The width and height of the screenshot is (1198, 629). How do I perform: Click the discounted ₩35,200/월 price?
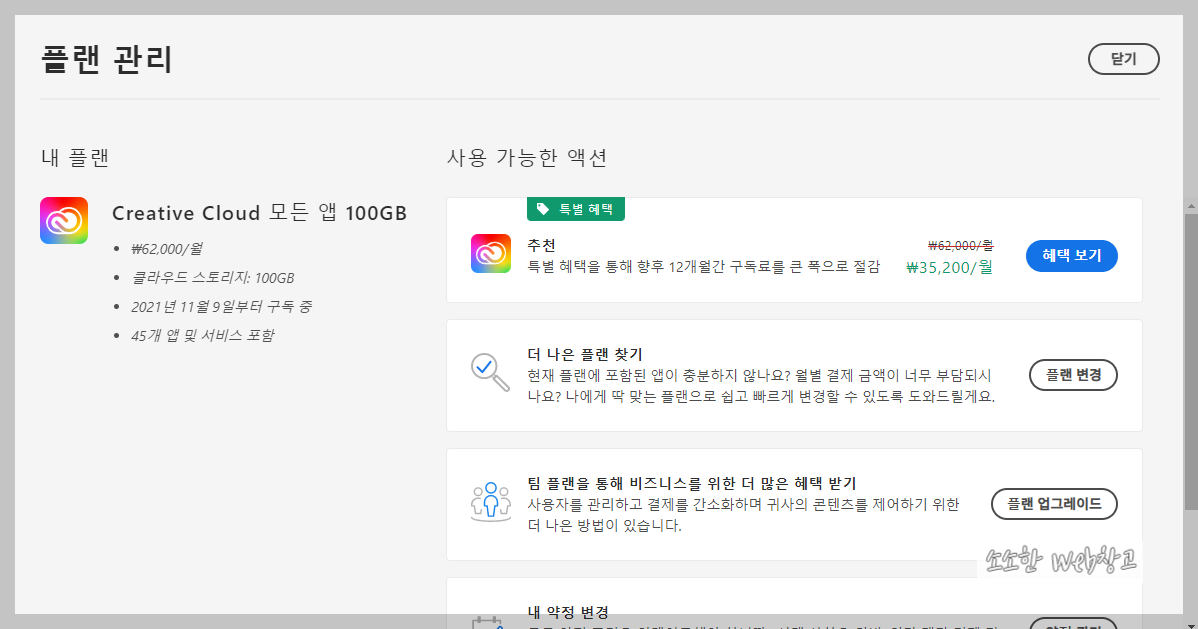[x=949, y=267]
